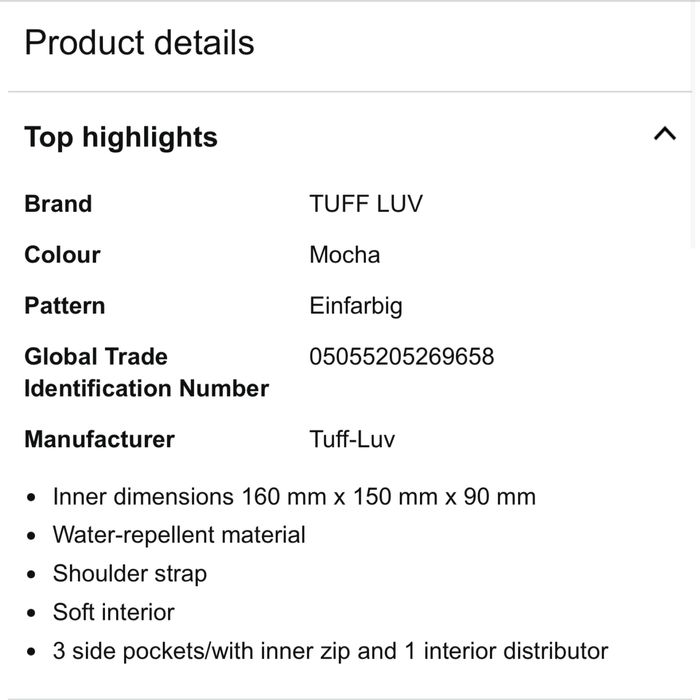Click the Manufacturer label
The image size is (700, 700).
point(99,439)
